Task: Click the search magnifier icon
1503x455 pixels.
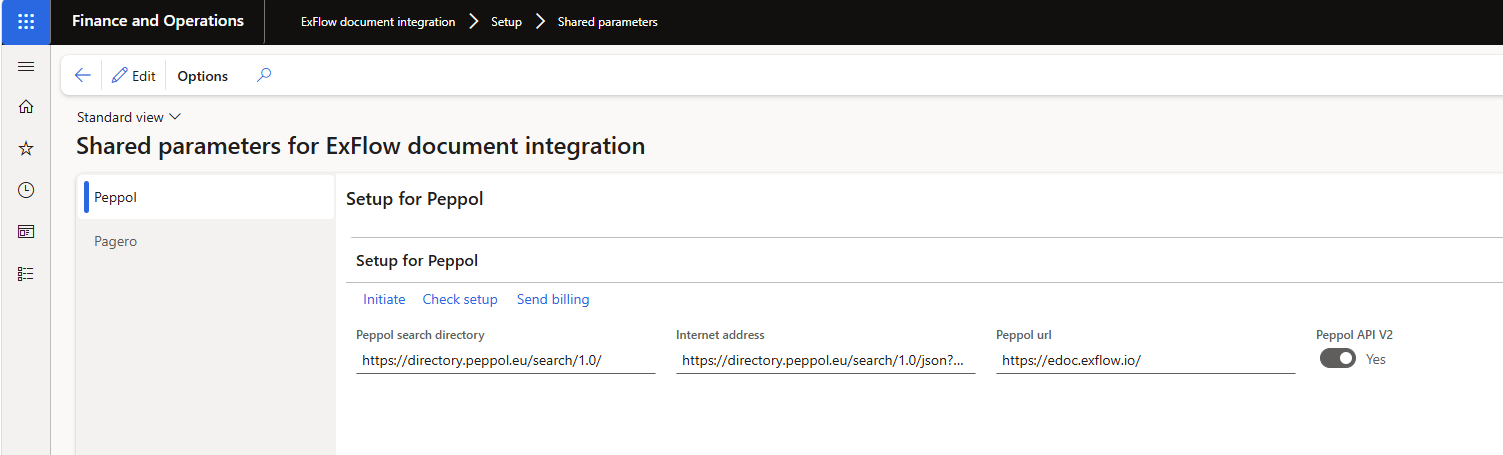Action: pos(264,75)
